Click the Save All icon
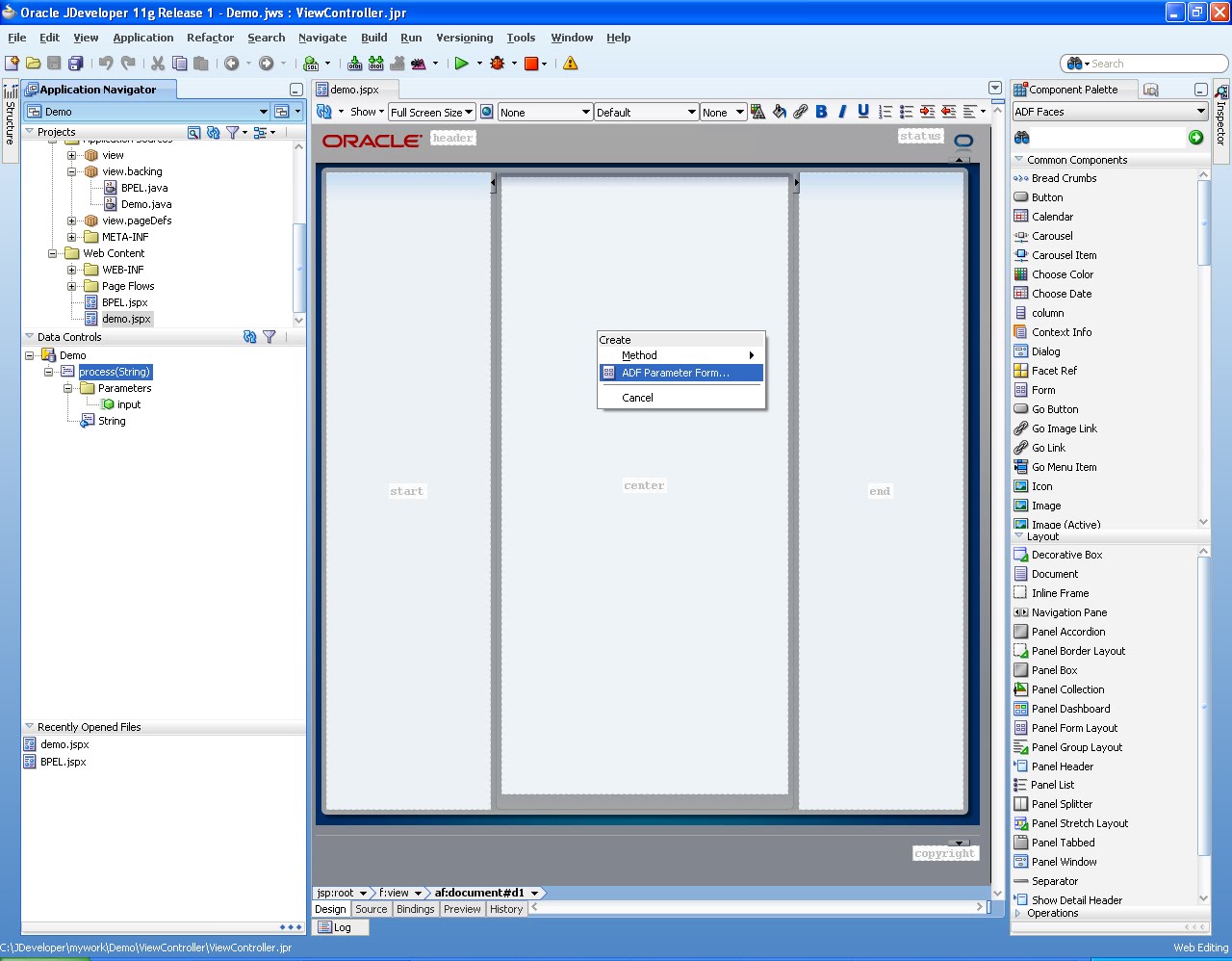Image resolution: width=1232 pixels, height=961 pixels. click(75, 64)
